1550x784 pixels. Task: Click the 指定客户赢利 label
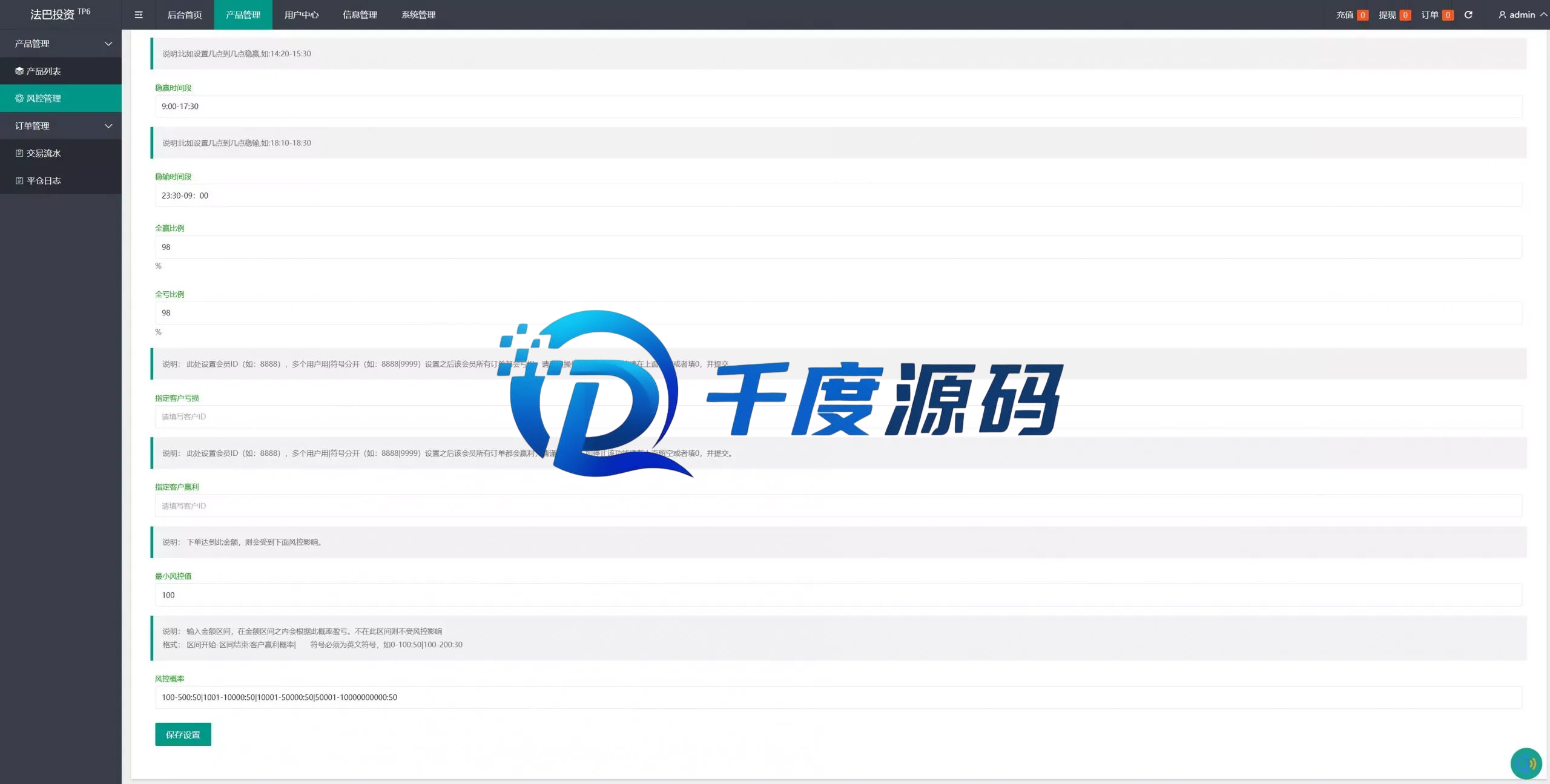pos(177,487)
